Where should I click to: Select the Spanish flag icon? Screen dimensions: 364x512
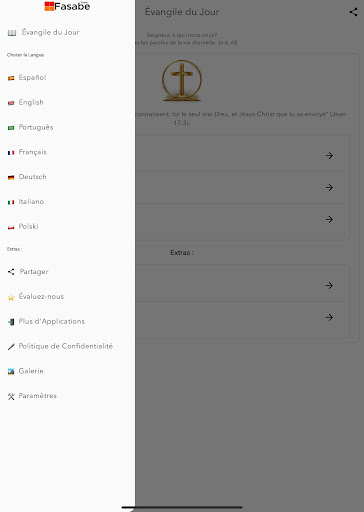(11, 78)
